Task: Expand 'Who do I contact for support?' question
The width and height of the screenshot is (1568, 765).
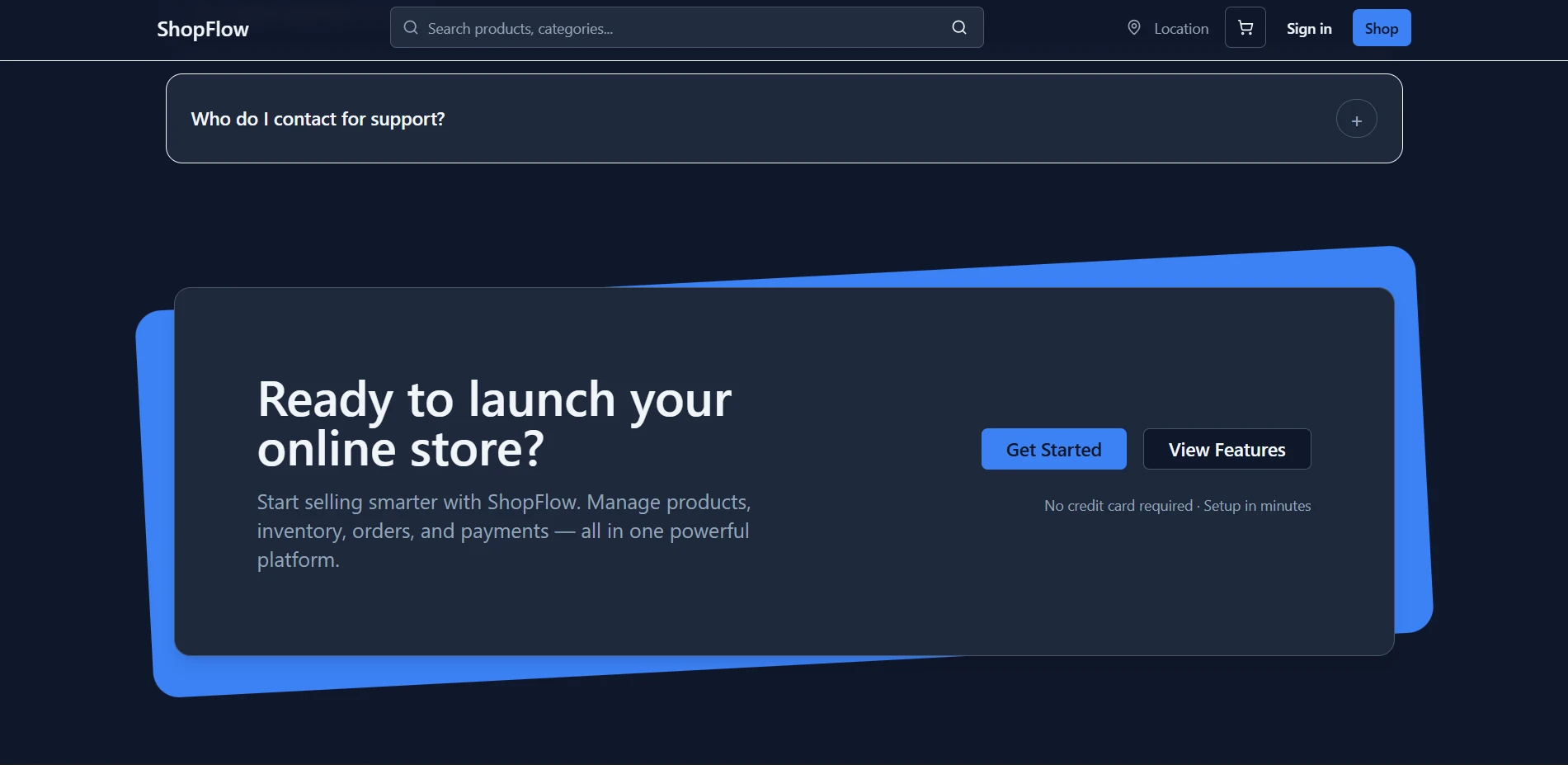Action: point(784,119)
